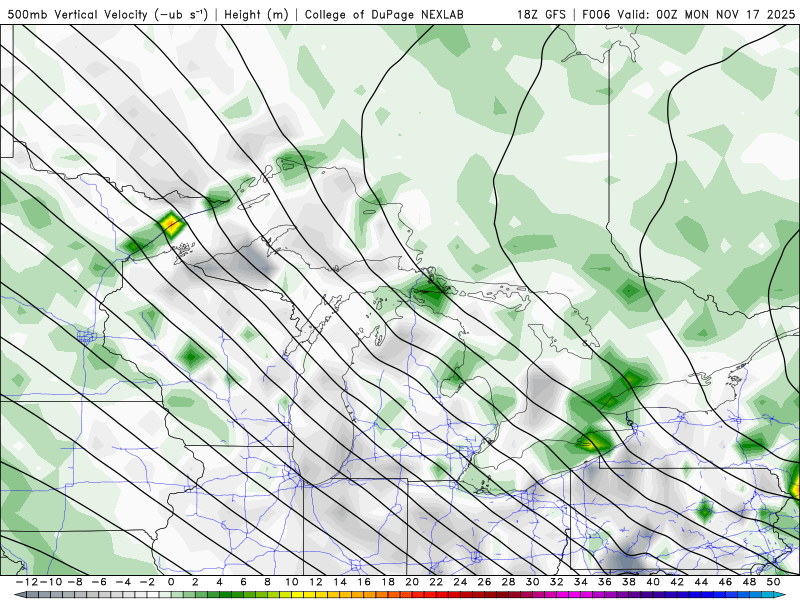
Task: Click the 'Height (m)' header label
Action: tap(257, 14)
